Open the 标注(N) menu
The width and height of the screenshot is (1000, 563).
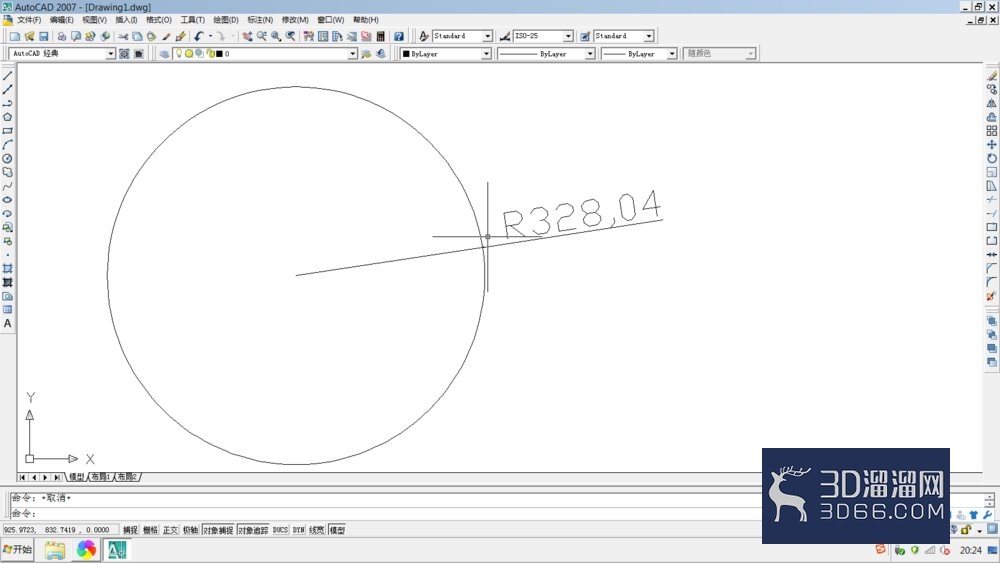260,20
